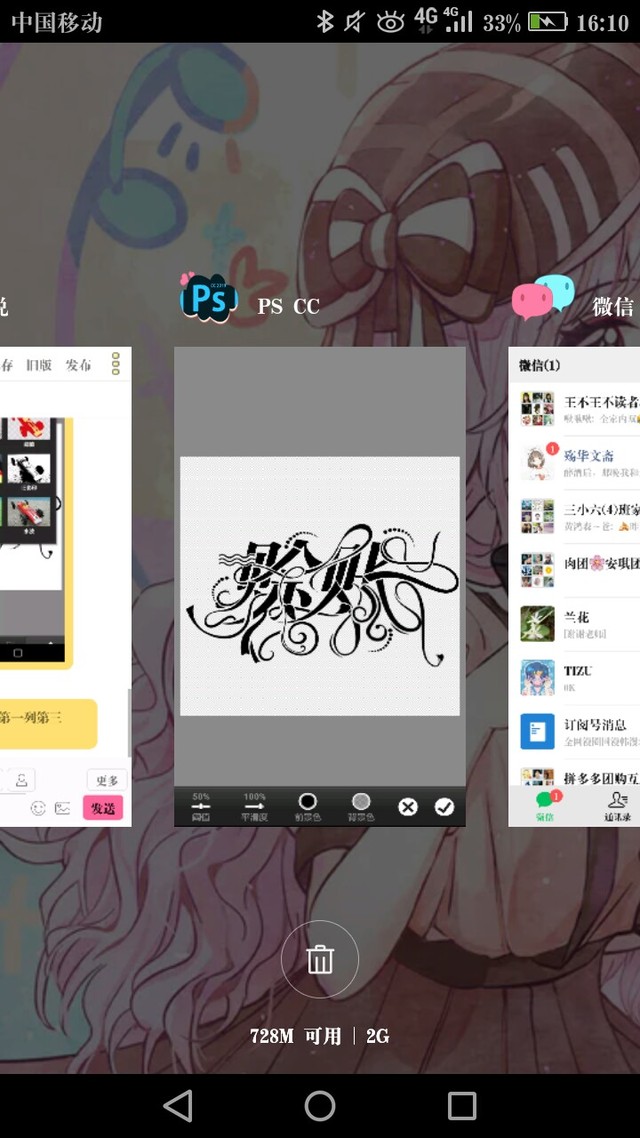Viewport: 640px width, 1138px height.
Task: Confirm the edit with the checkmark icon
Action: [444, 806]
